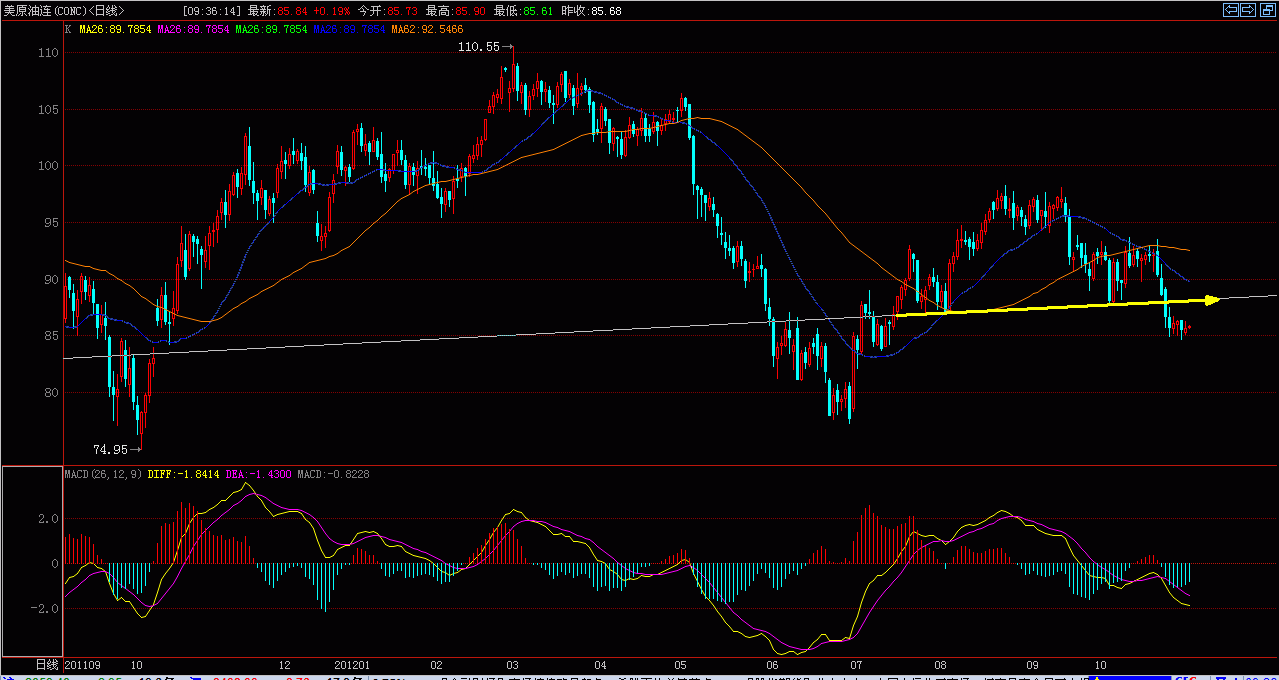Click the K label beside the MA indicators

pos(68,30)
